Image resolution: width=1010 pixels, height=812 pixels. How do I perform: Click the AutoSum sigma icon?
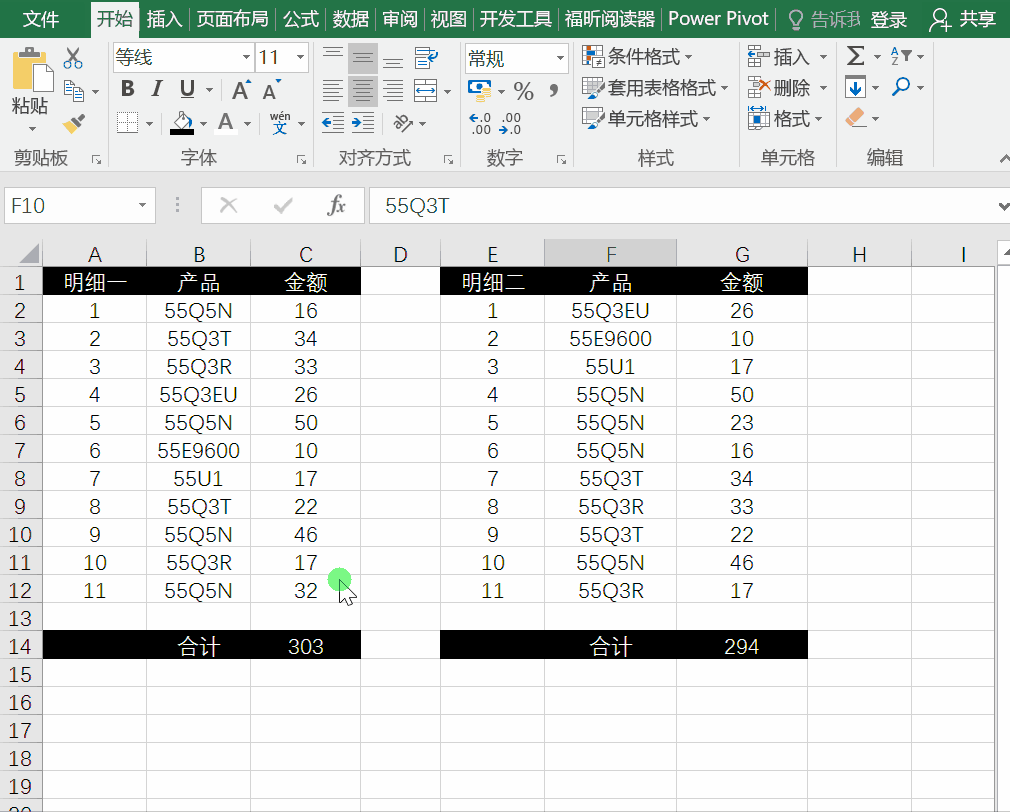855,56
